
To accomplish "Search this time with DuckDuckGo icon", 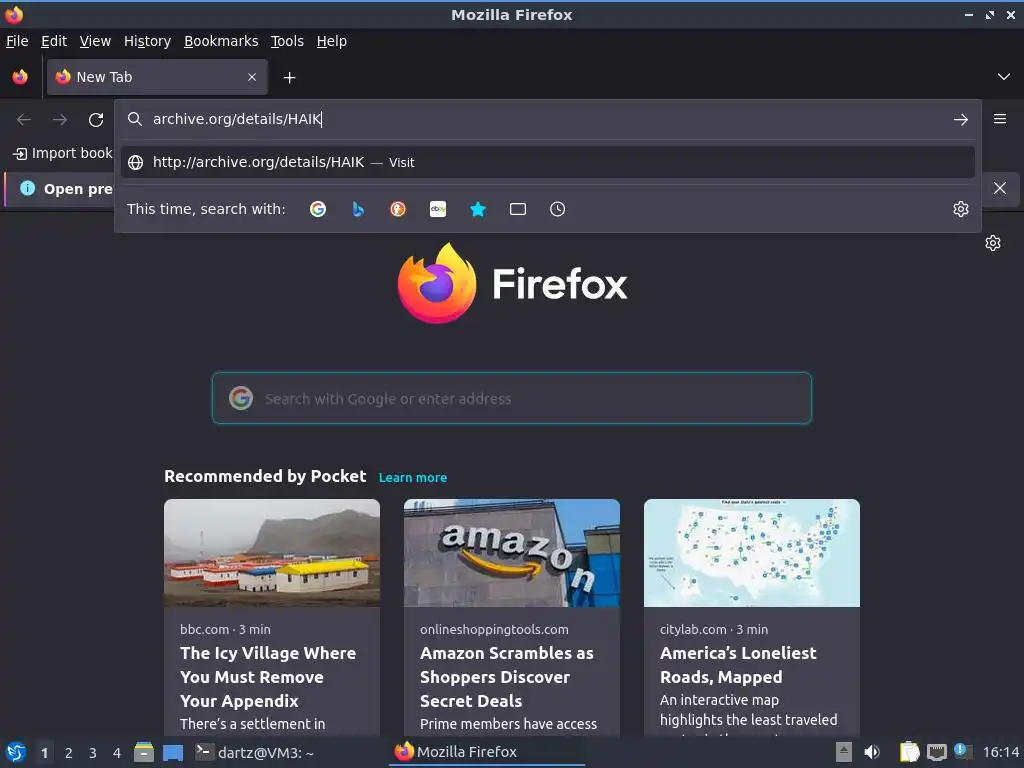I will 398,209.
